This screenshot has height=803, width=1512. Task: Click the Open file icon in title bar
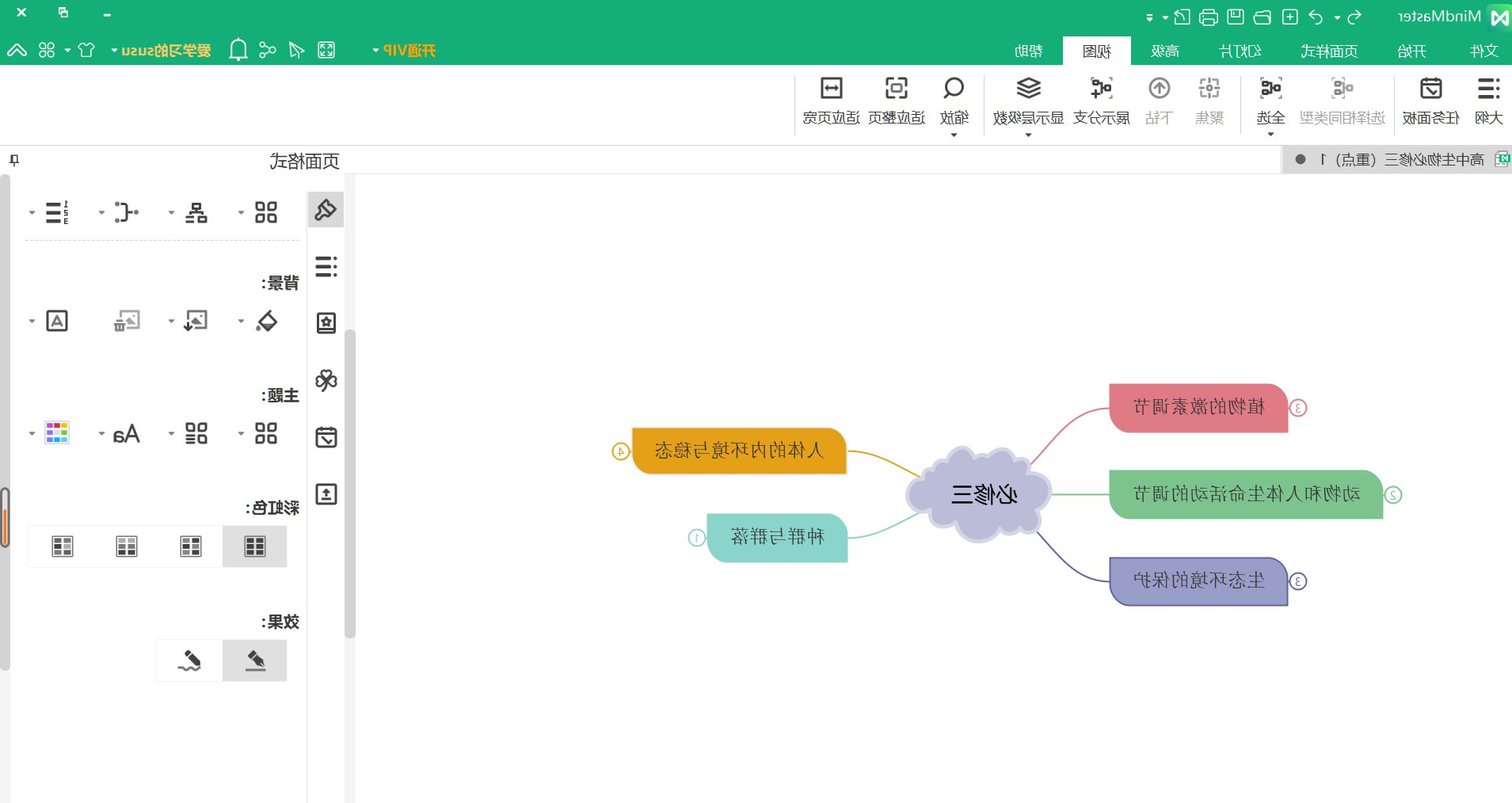(x=1263, y=17)
